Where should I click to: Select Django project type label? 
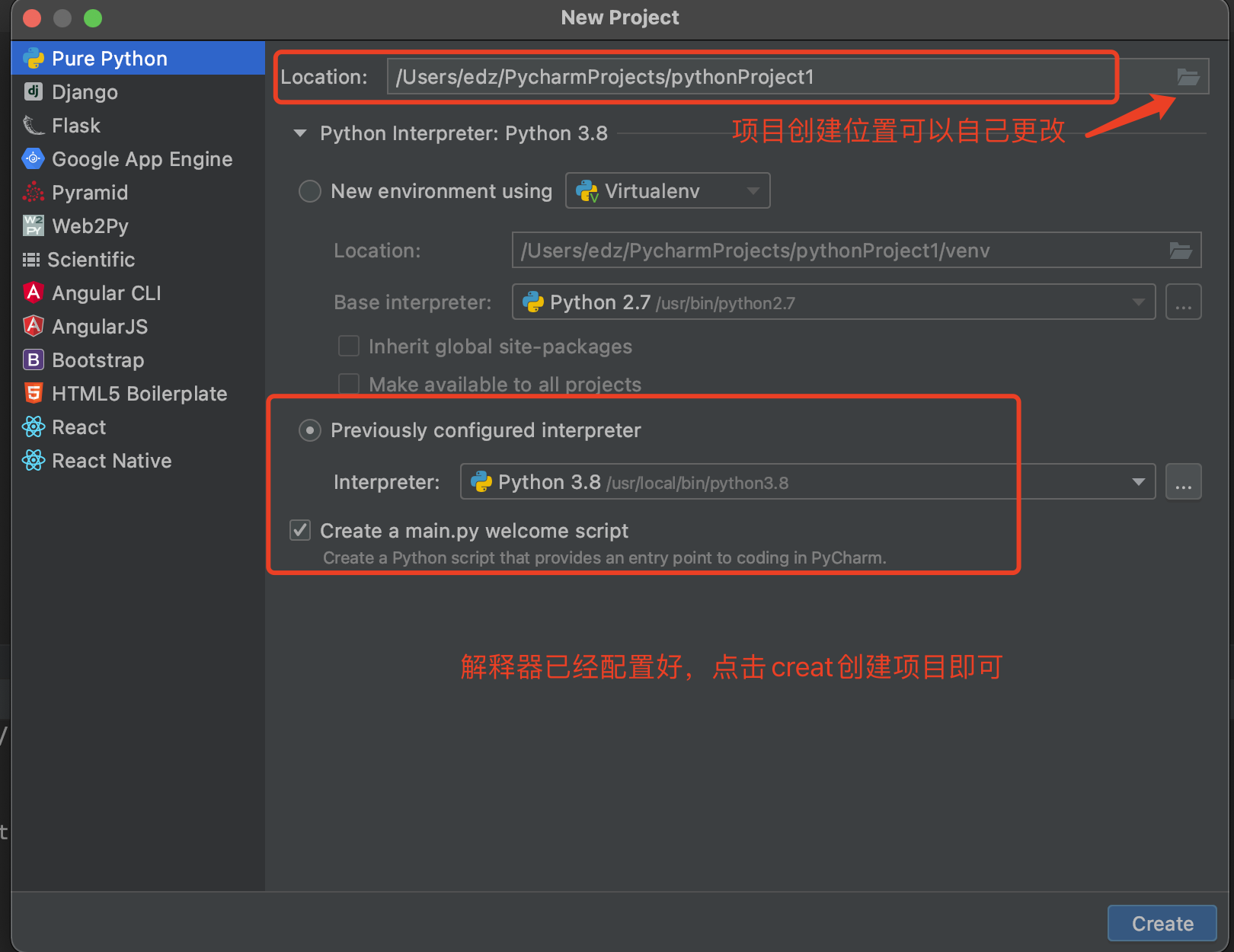(85, 92)
